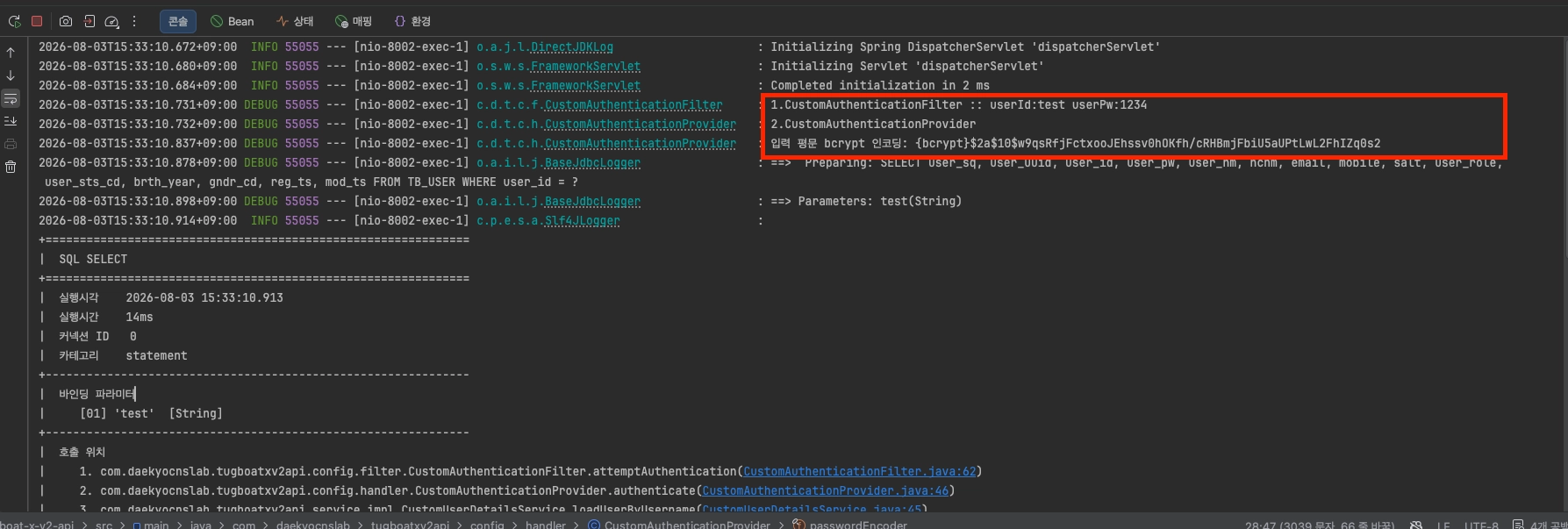Open the DirectJDKLog class link
This screenshot has width=1568, height=529.
[572, 47]
